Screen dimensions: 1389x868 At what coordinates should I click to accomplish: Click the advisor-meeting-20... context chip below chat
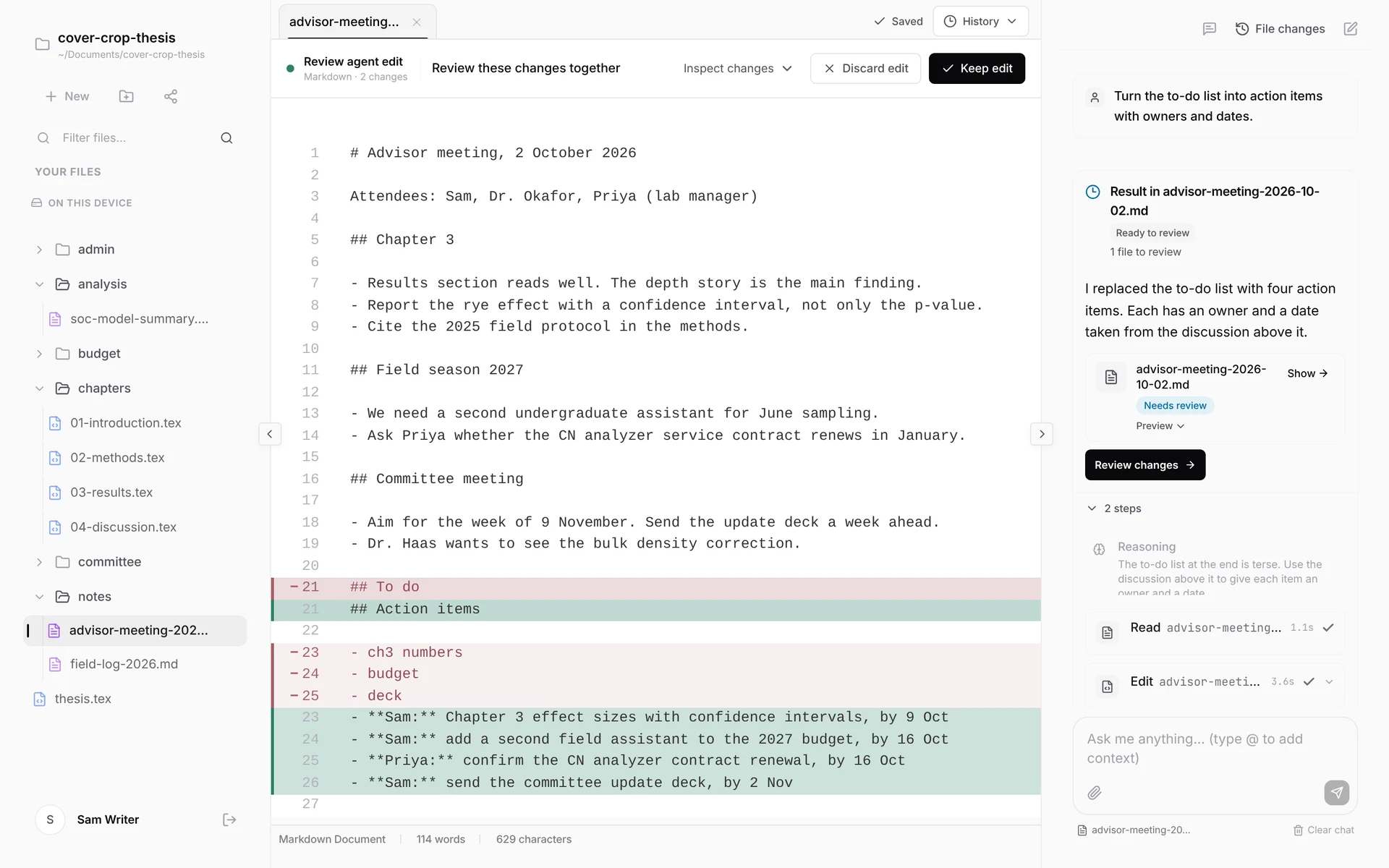(1134, 830)
